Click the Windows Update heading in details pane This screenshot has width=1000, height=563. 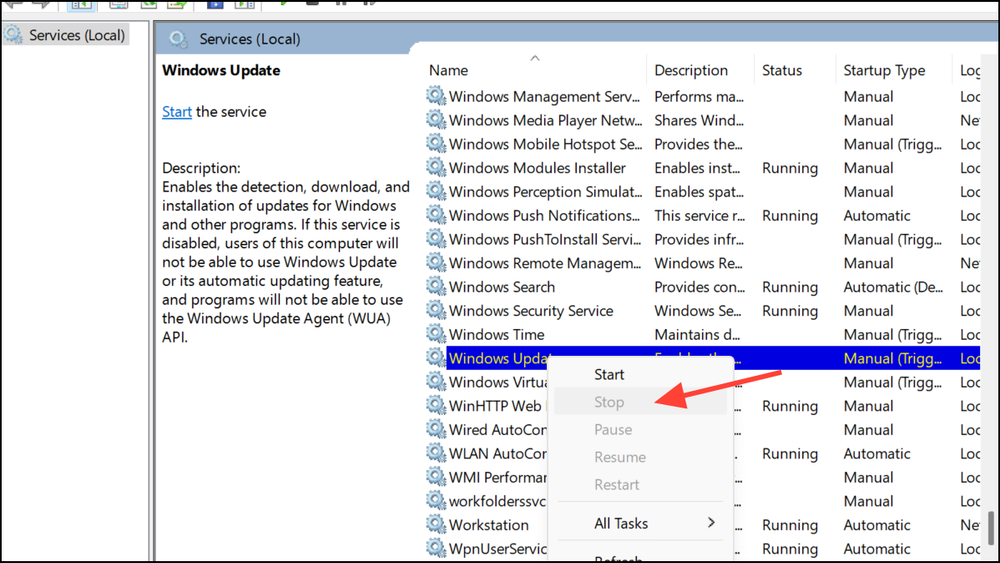pyautogui.click(x=221, y=70)
